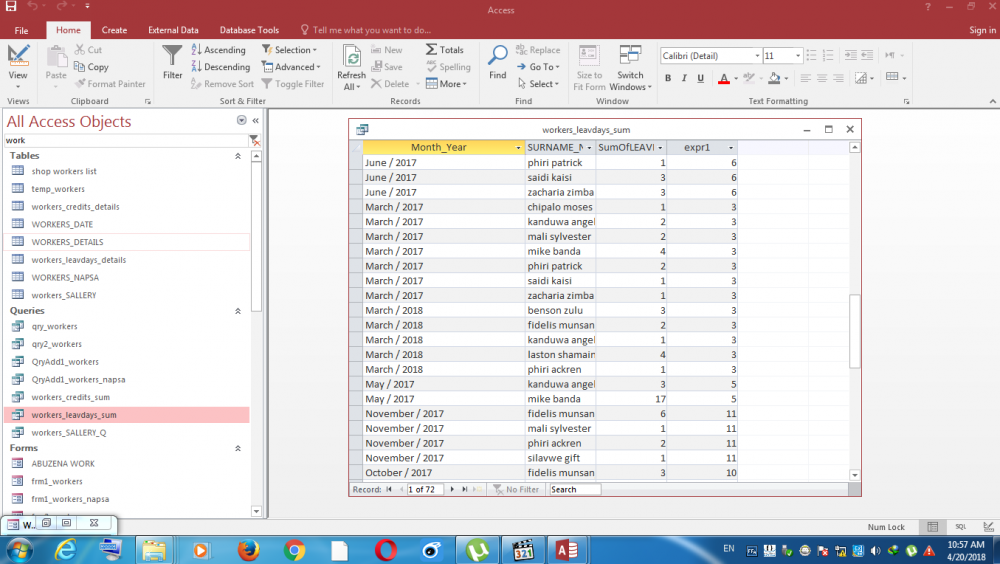Toggle Italic text formatting
This screenshot has height=564, width=1000.
click(684, 78)
